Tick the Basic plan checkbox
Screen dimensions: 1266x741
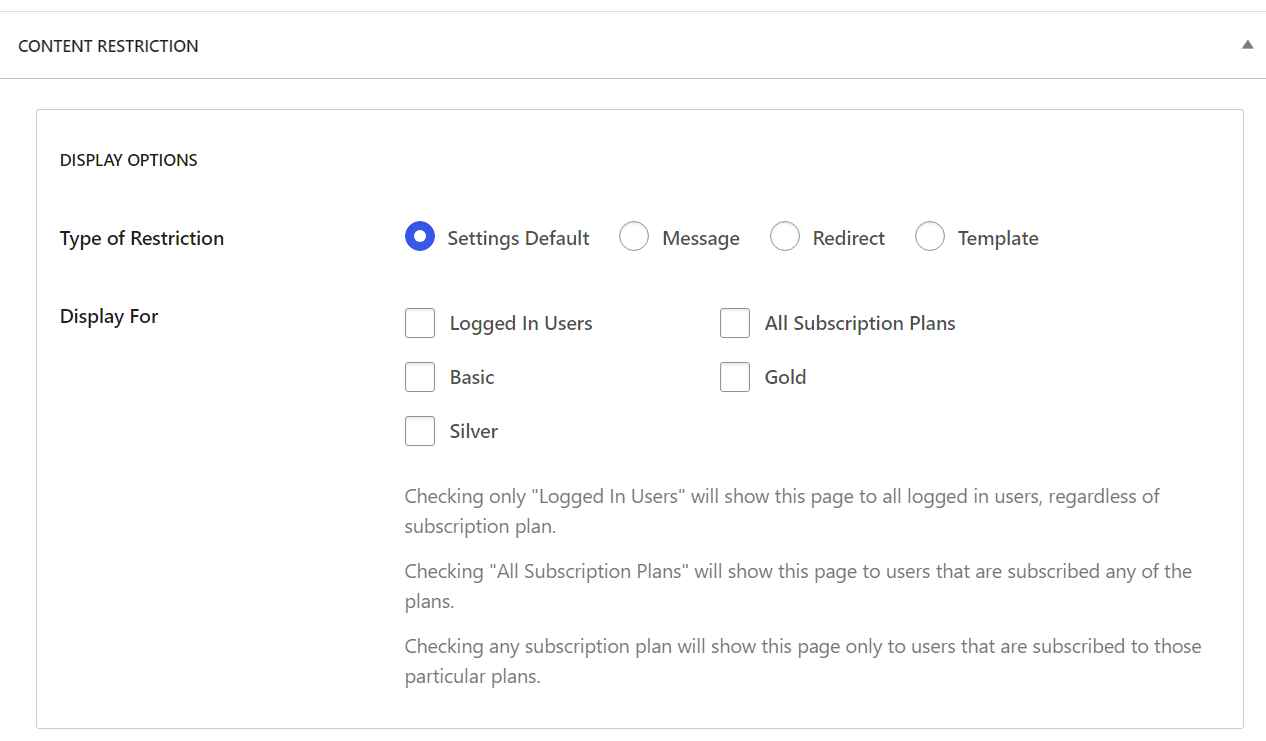(420, 377)
